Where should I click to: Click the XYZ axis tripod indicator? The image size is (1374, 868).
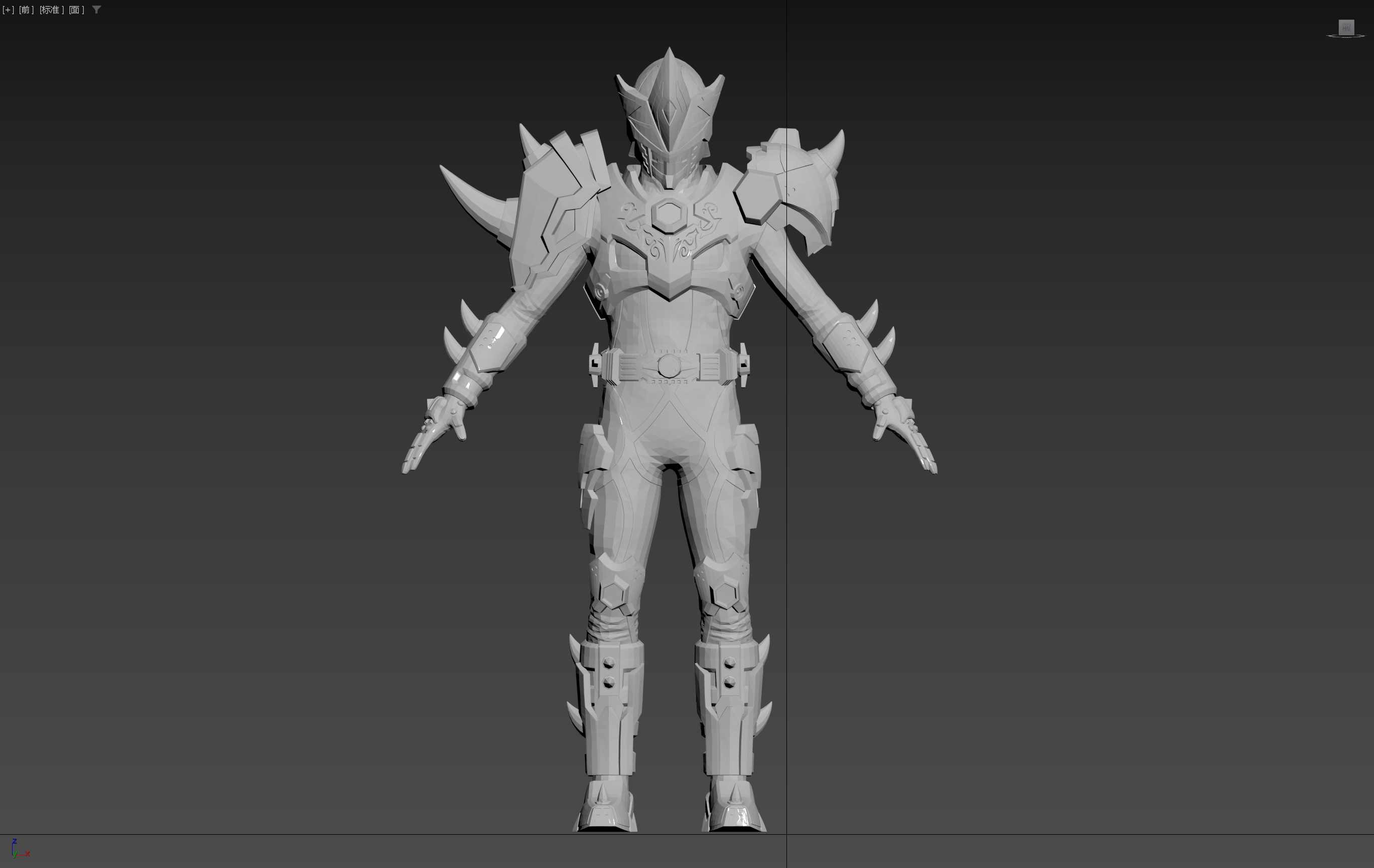17,849
